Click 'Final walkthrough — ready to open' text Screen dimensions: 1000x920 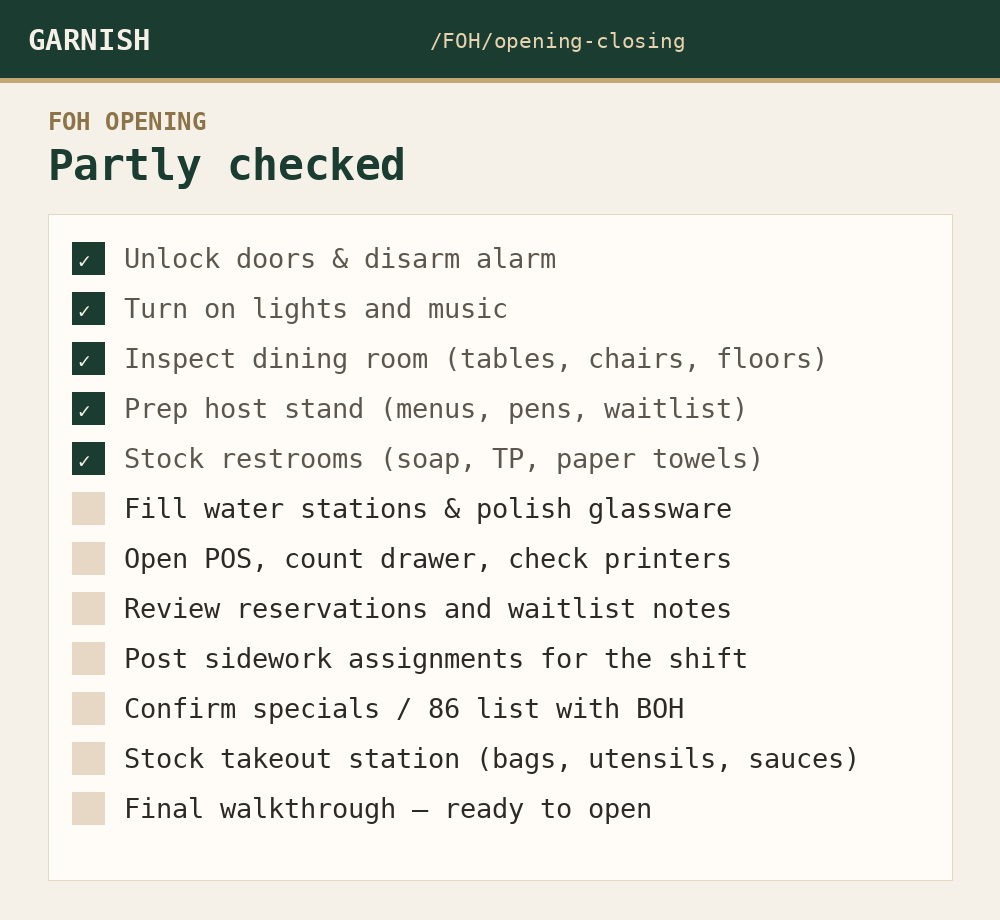[388, 808]
